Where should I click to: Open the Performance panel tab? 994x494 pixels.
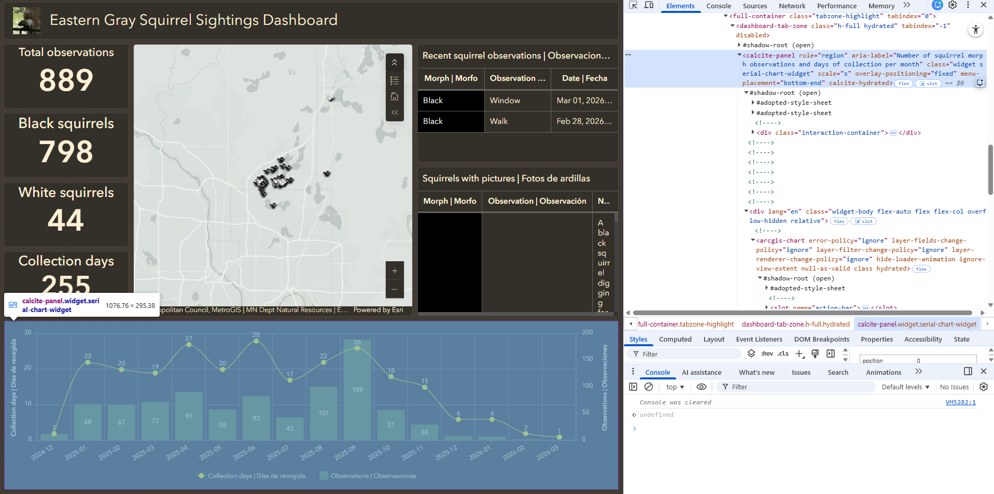[837, 6]
